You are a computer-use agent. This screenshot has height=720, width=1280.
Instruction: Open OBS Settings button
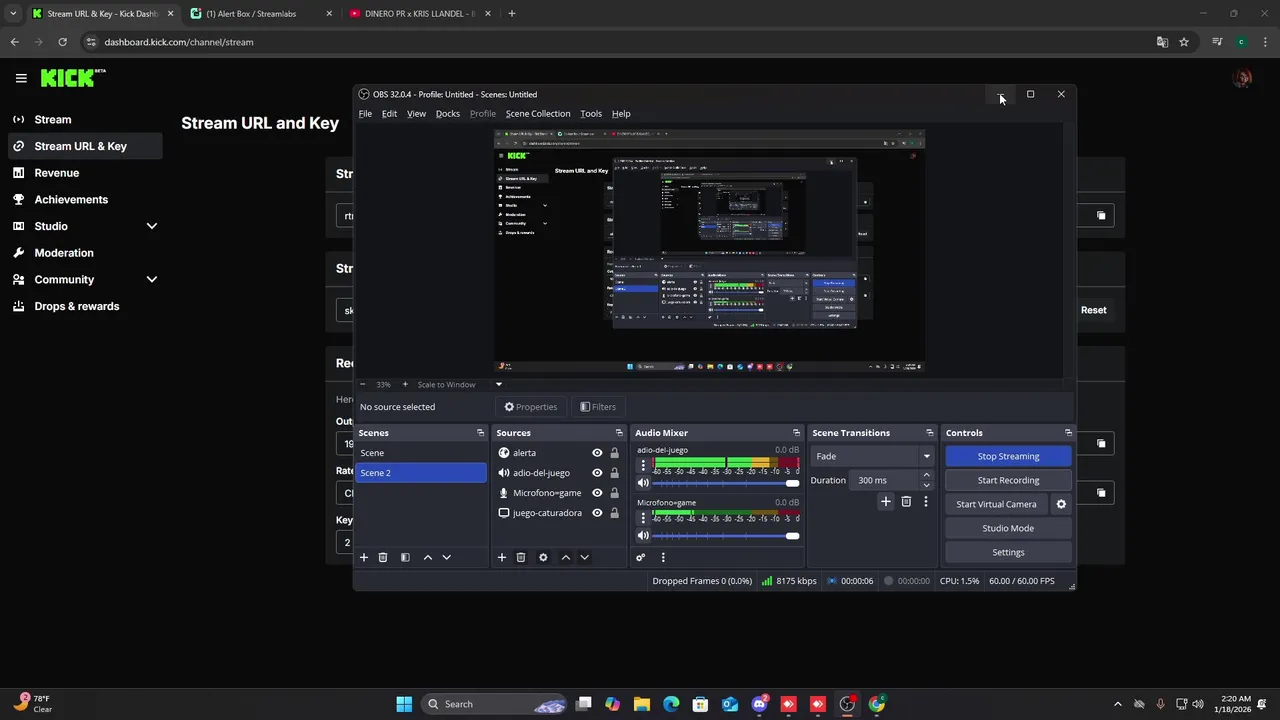click(1008, 552)
